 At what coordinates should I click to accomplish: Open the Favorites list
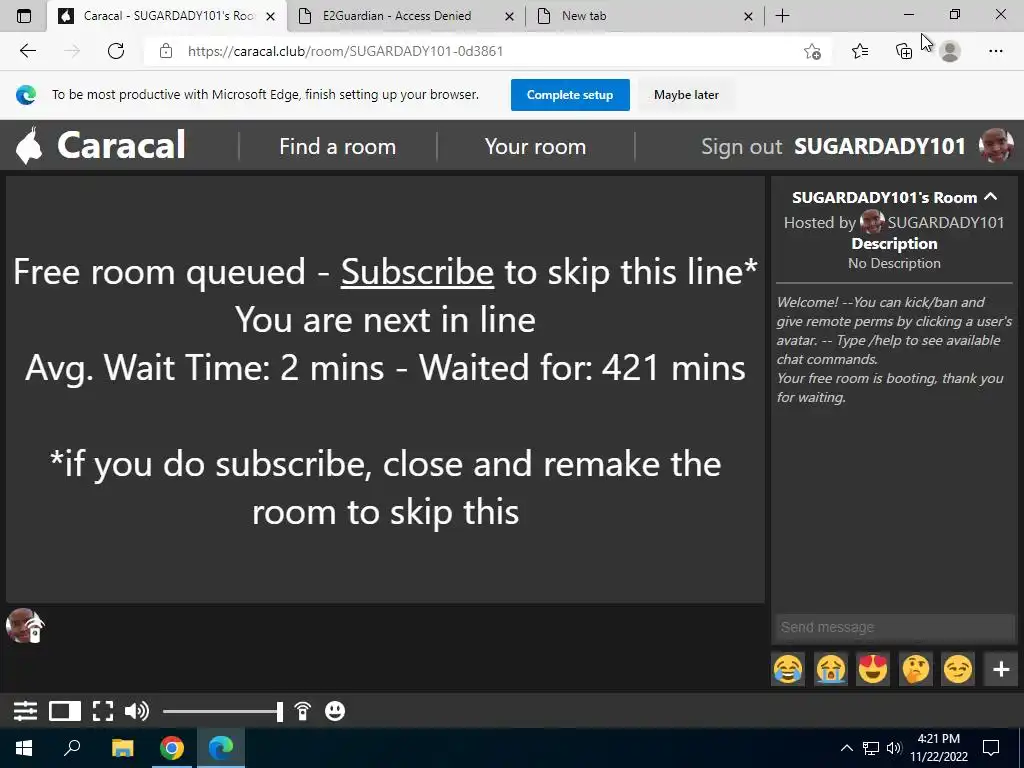tap(860, 51)
